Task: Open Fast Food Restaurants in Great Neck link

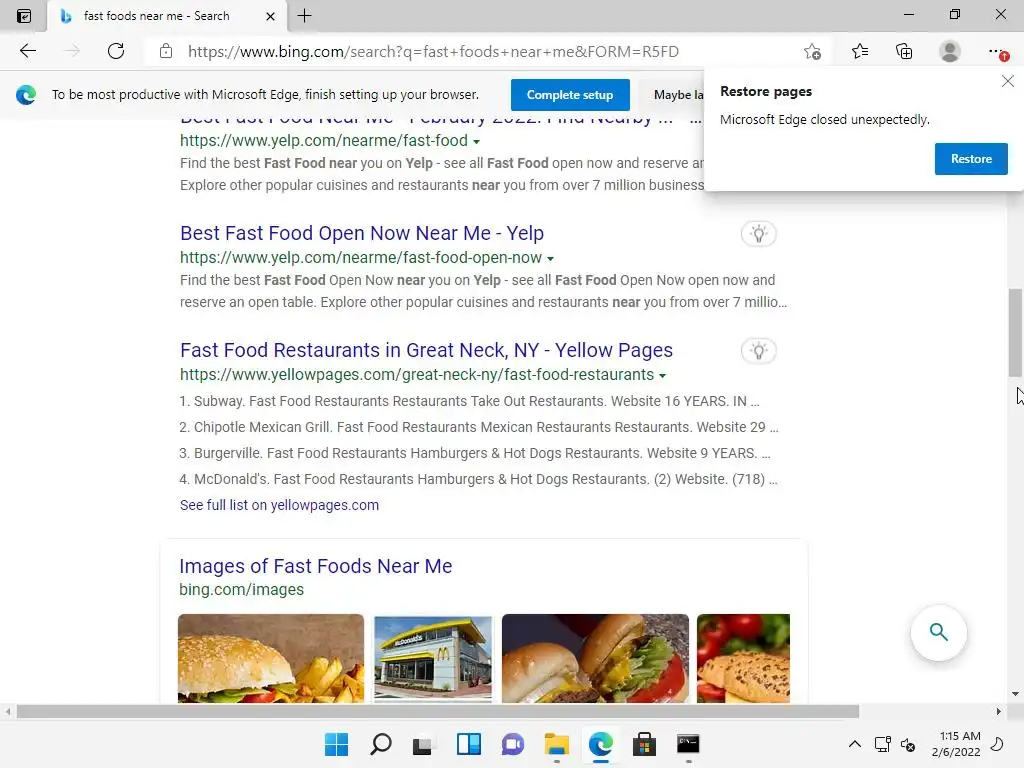Action: pyautogui.click(x=426, y=350)
